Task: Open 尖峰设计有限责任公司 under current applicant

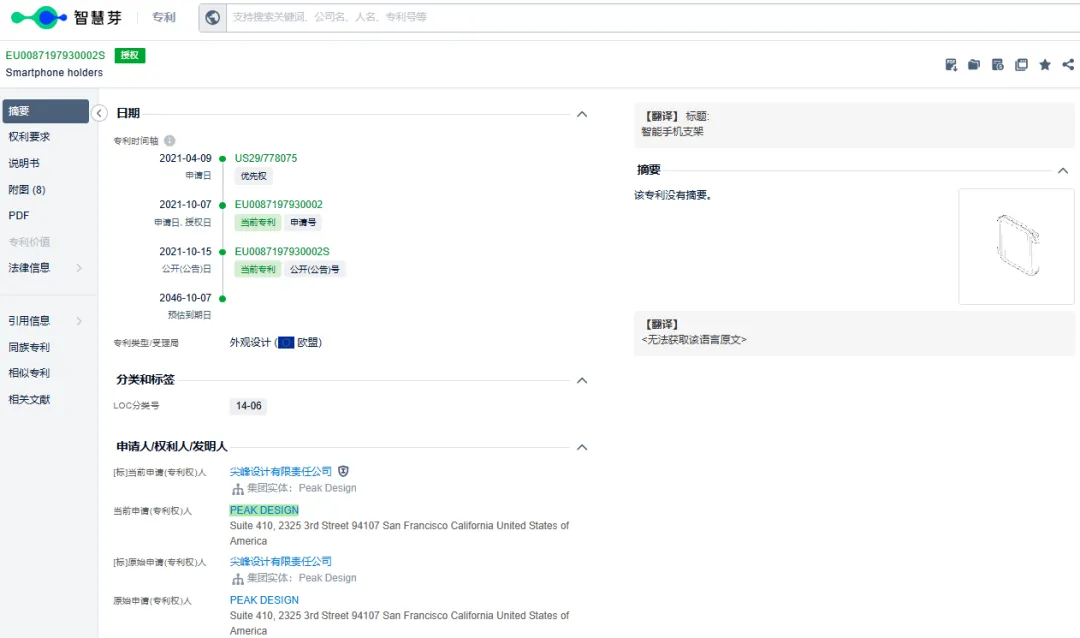Action: coord(280,471)
